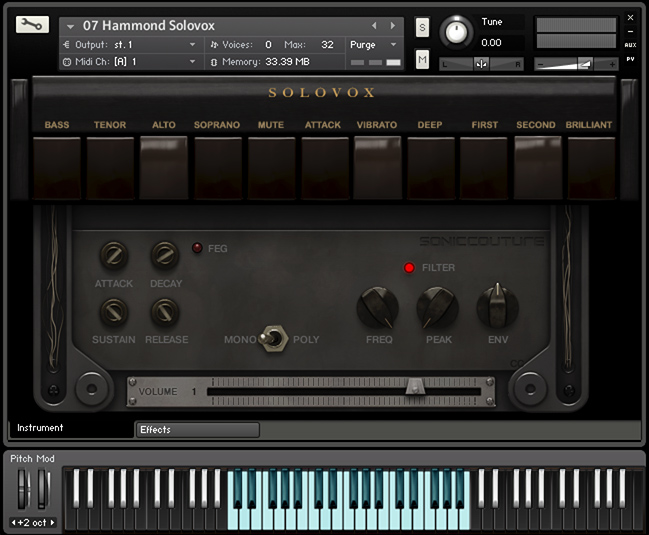This screenshot has height=535, width=649.
Task: Click the Max voices value 32
Action: (x=327, y=45)
